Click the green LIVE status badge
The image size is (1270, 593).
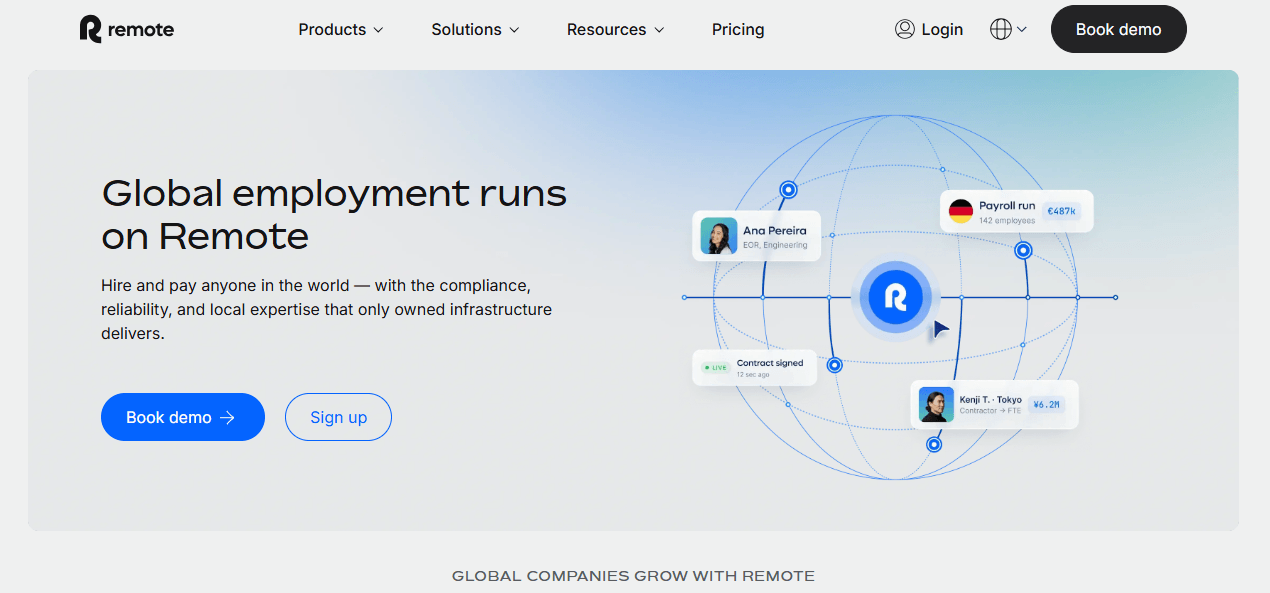716,368
